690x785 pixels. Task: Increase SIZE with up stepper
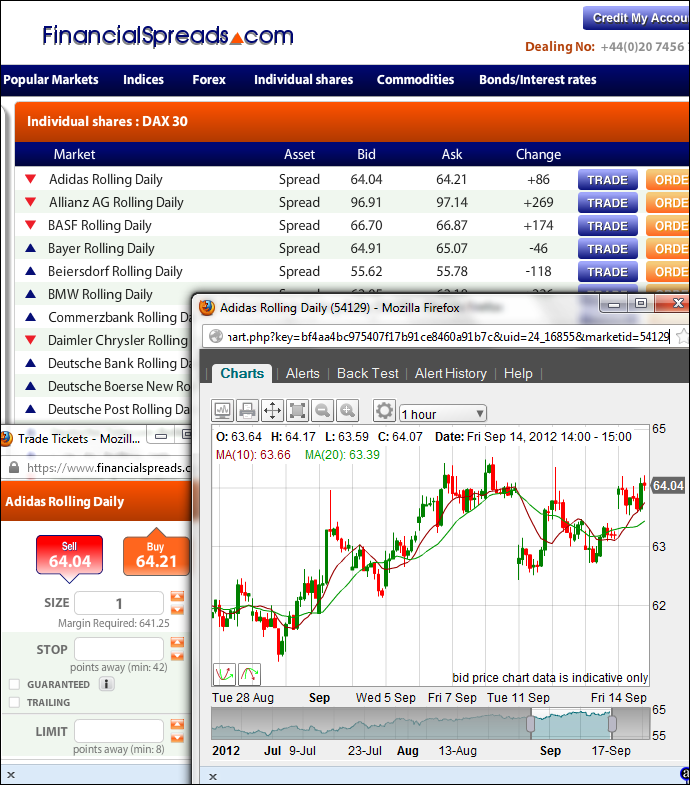point(177,596)
